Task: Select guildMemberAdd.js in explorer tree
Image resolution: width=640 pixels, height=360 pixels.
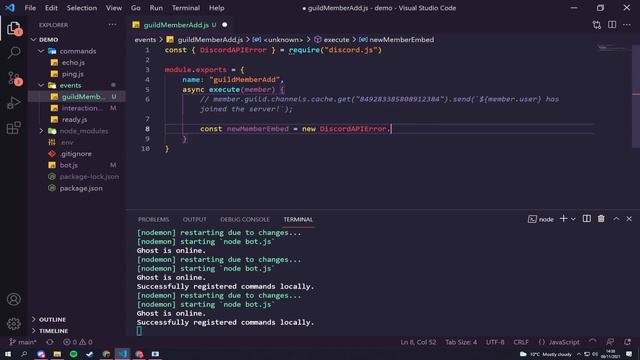Action: [x=77, y=97]
